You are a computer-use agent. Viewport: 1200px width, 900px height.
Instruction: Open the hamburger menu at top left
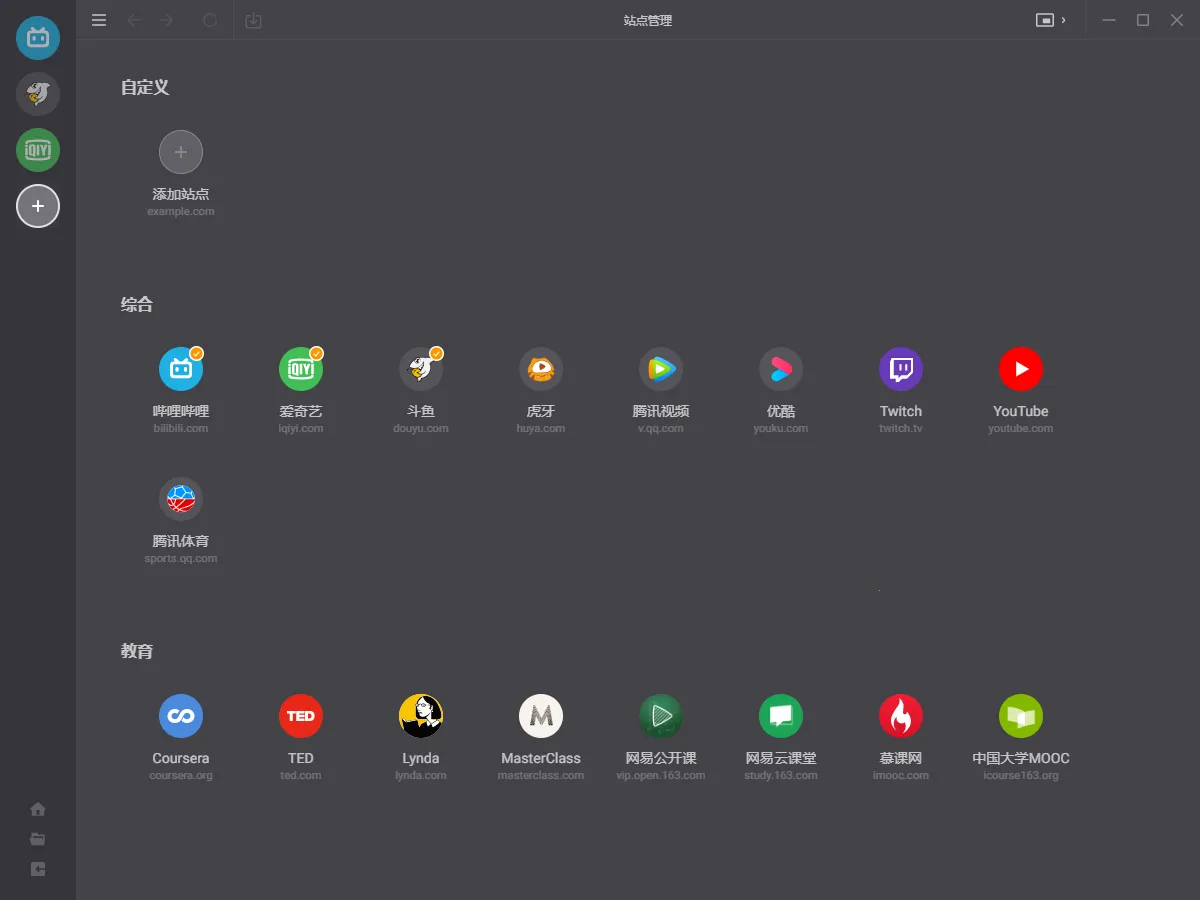pyautogui.click(x=98, y=20)
